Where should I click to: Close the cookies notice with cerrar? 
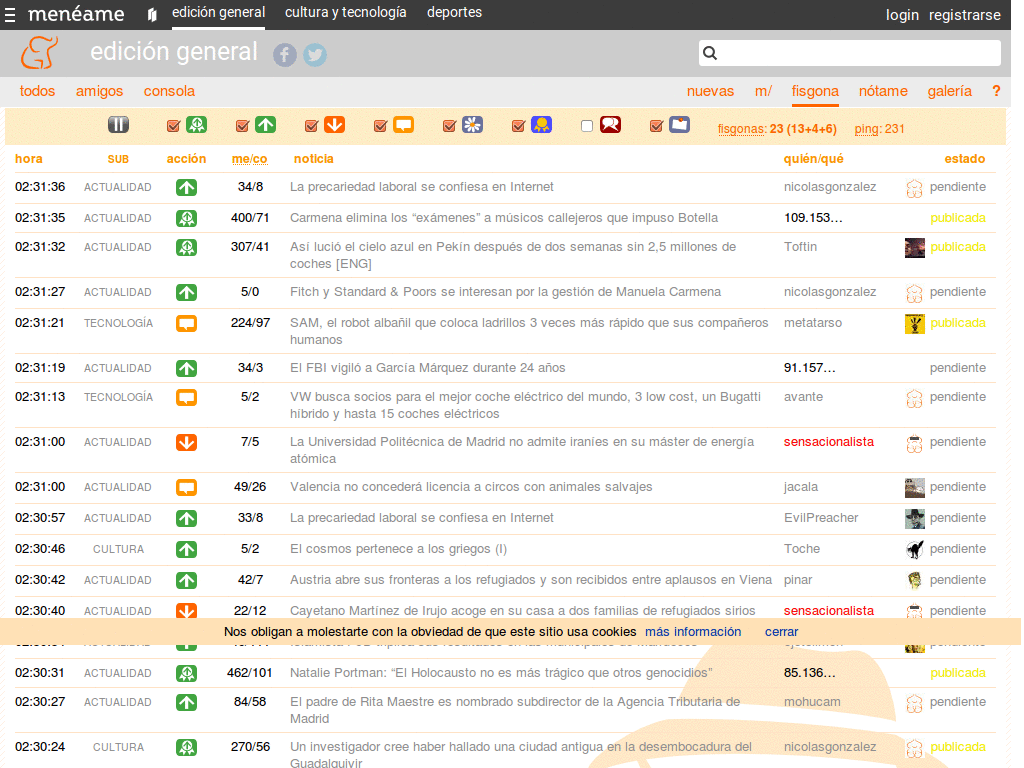[781, 631]
